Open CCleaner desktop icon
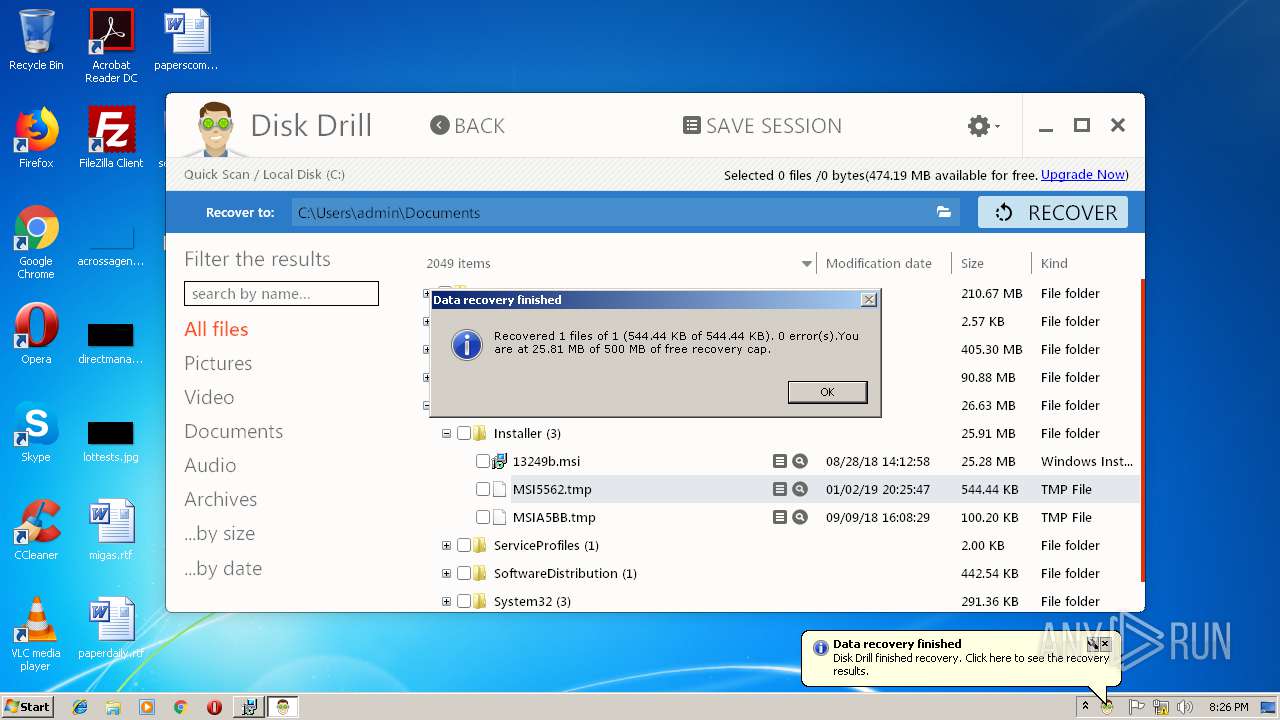This screenshot has height=720, width=1280. pos(36,530)
